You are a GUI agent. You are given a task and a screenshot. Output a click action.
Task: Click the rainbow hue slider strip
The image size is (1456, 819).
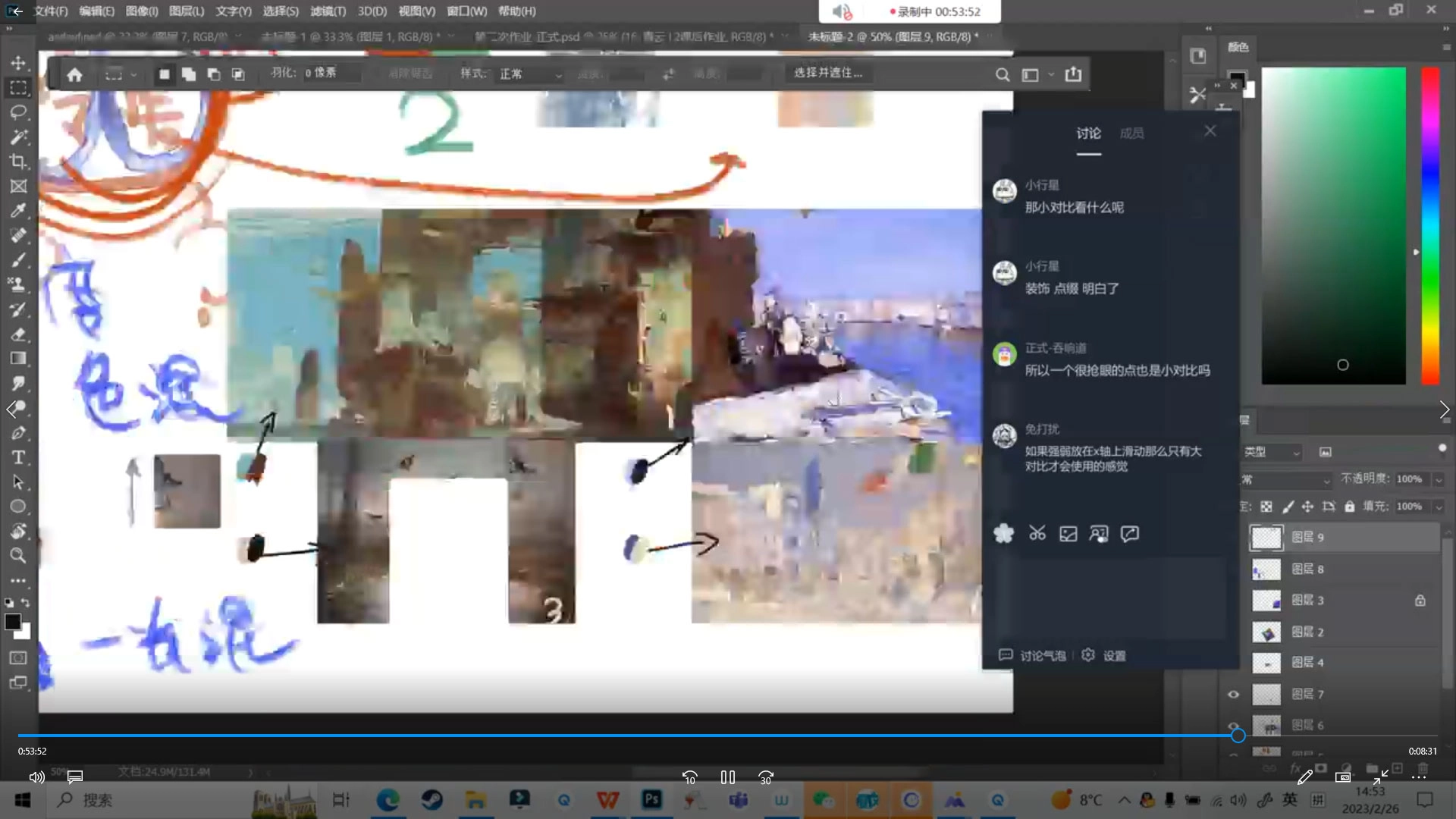pyautogui.click(x=1430, y=226)
